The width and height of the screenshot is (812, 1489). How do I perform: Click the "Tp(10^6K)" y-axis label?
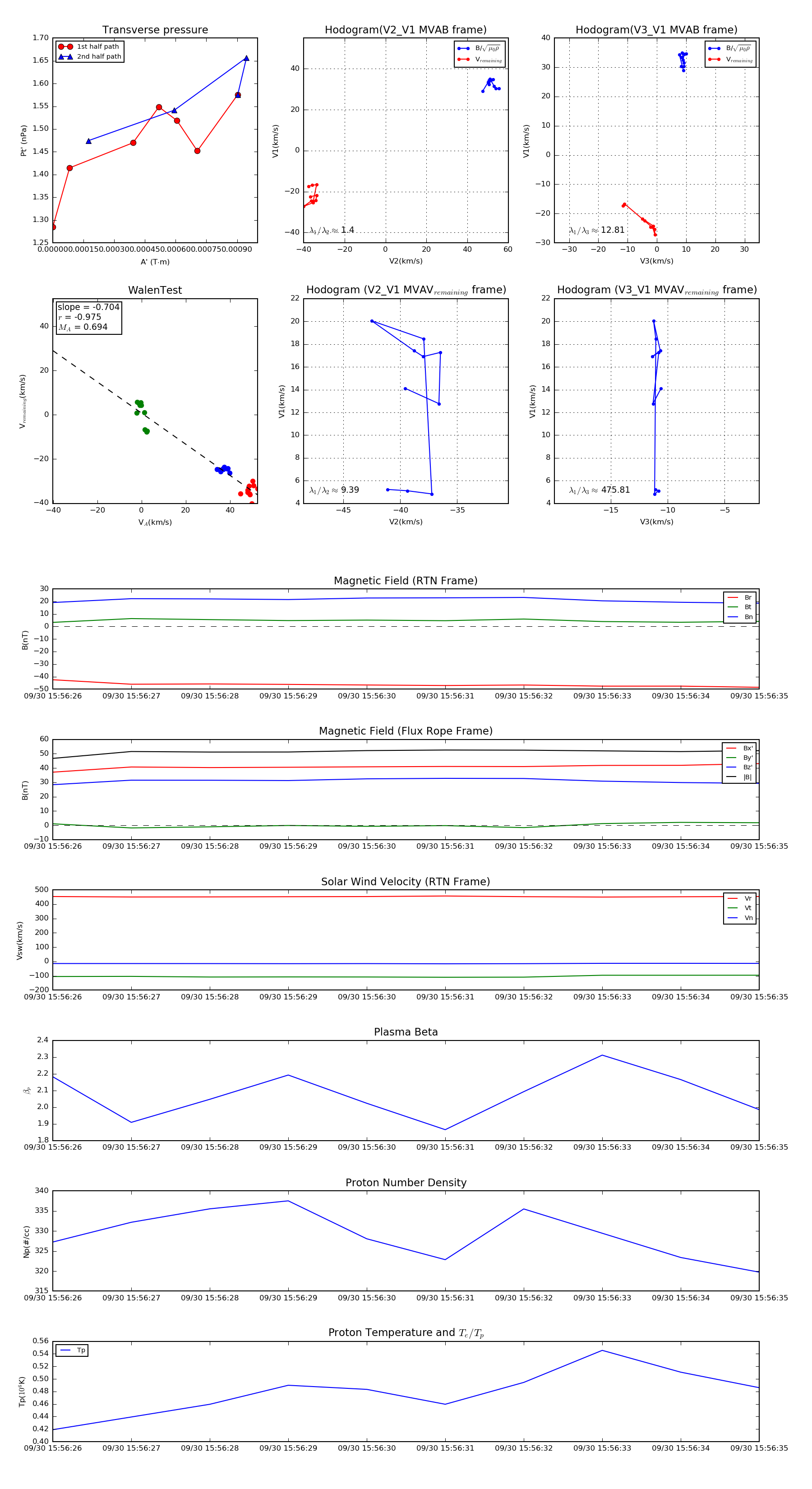[x=23, y=1392]
